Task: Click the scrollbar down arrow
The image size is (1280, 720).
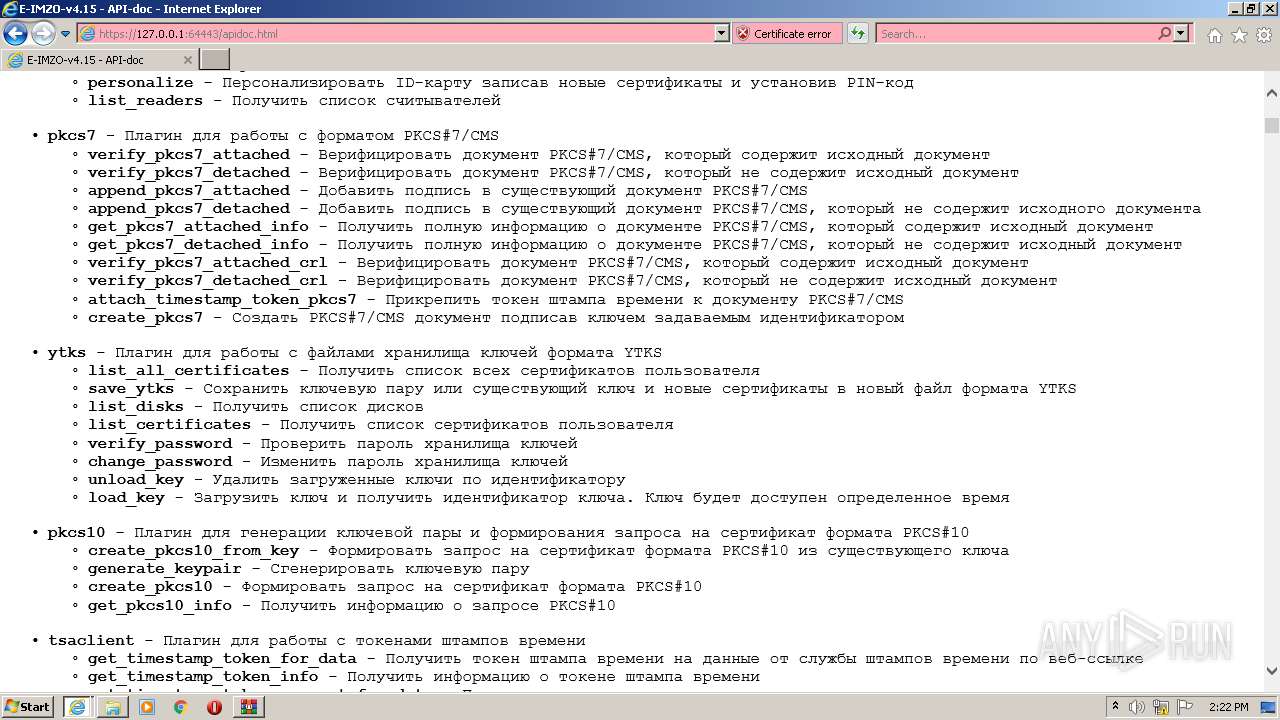Action: (x=1271, y=671)
